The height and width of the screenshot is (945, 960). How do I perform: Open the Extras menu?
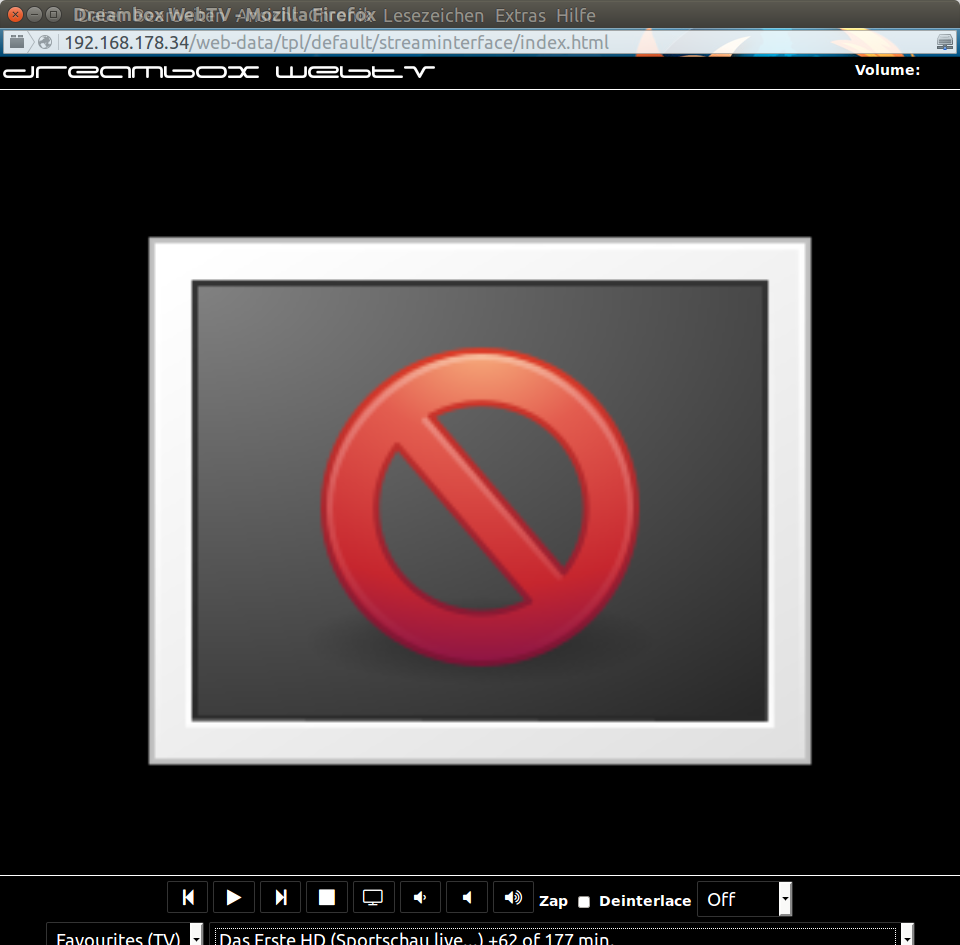coord(520,15)
